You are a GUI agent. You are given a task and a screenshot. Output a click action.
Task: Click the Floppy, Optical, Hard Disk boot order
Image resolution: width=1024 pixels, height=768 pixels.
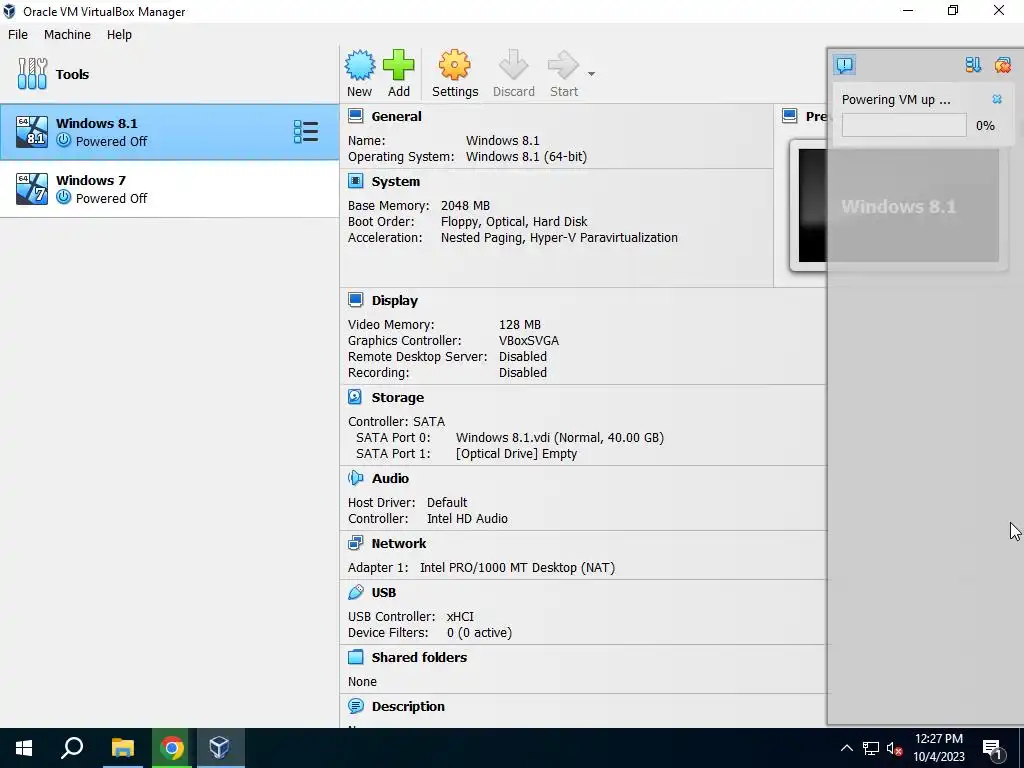(514, 222)
